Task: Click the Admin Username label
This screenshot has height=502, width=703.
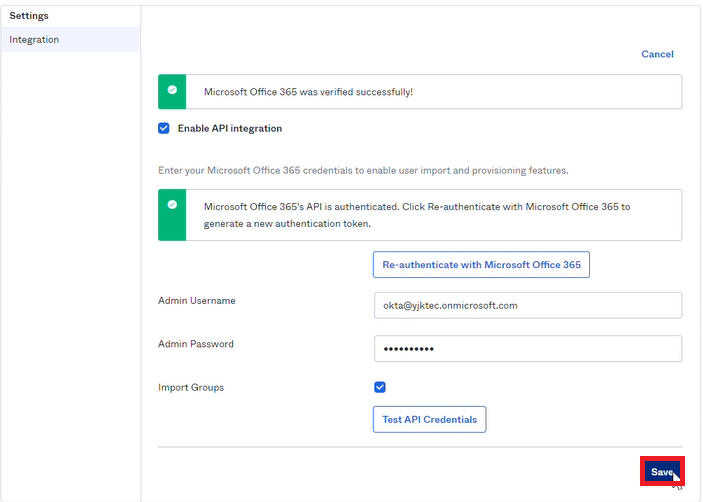Action: point(196,300)
